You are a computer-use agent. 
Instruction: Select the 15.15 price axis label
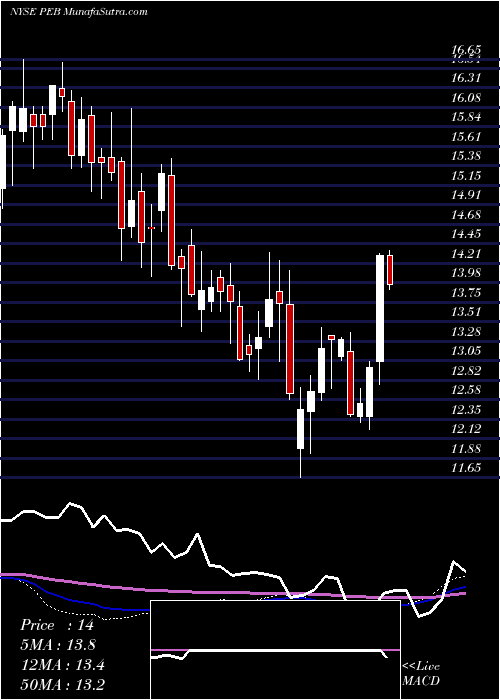(x=466, y=175)
